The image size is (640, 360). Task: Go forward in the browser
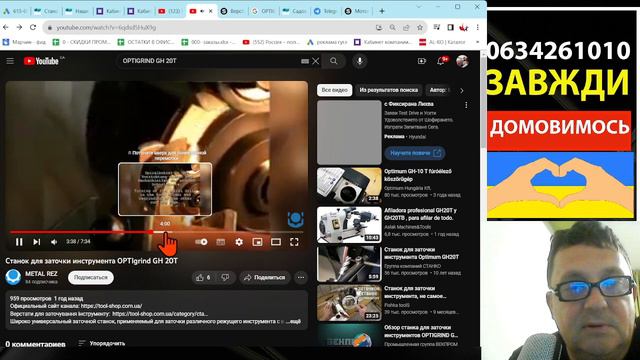click(19, 27)
